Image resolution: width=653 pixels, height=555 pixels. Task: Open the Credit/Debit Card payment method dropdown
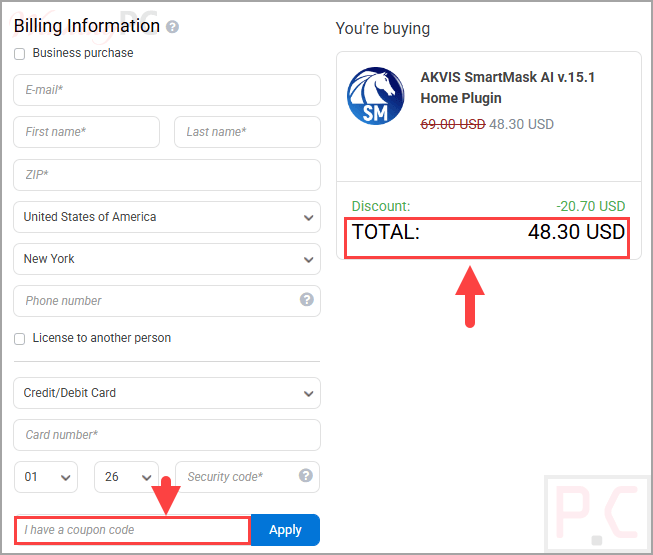[167, 393]
